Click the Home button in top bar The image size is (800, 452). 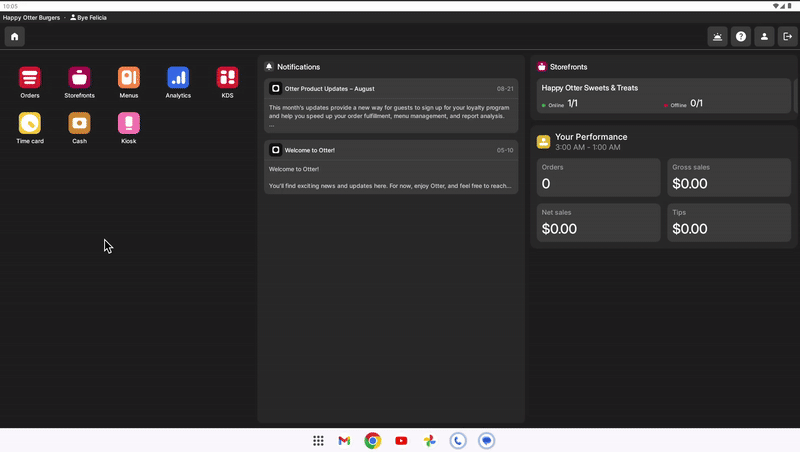coord(14,37)
